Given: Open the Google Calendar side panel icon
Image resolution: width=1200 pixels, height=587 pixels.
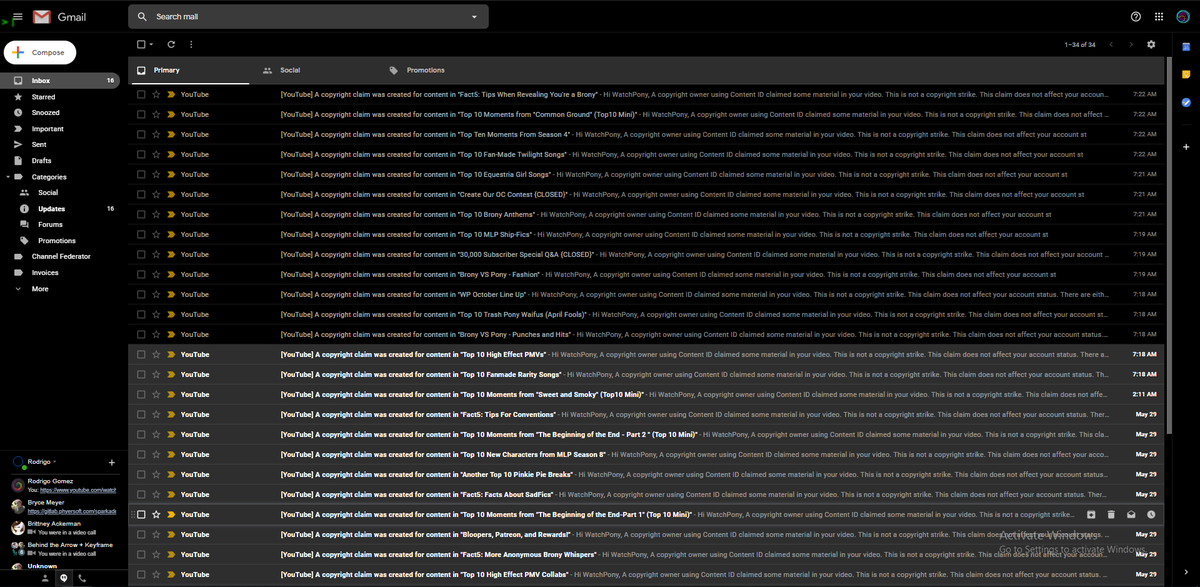Looking at the screenshot, I should [x=1185, y=46].
